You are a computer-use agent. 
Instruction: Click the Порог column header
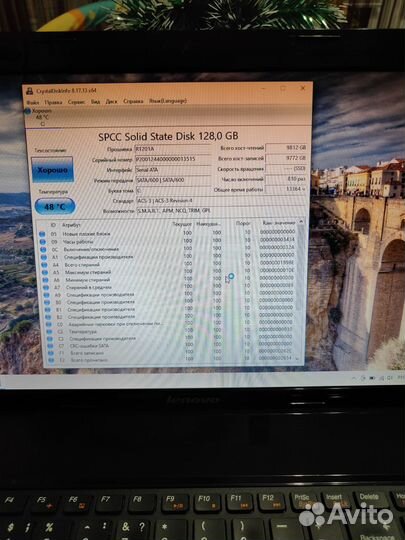[243, 224]
